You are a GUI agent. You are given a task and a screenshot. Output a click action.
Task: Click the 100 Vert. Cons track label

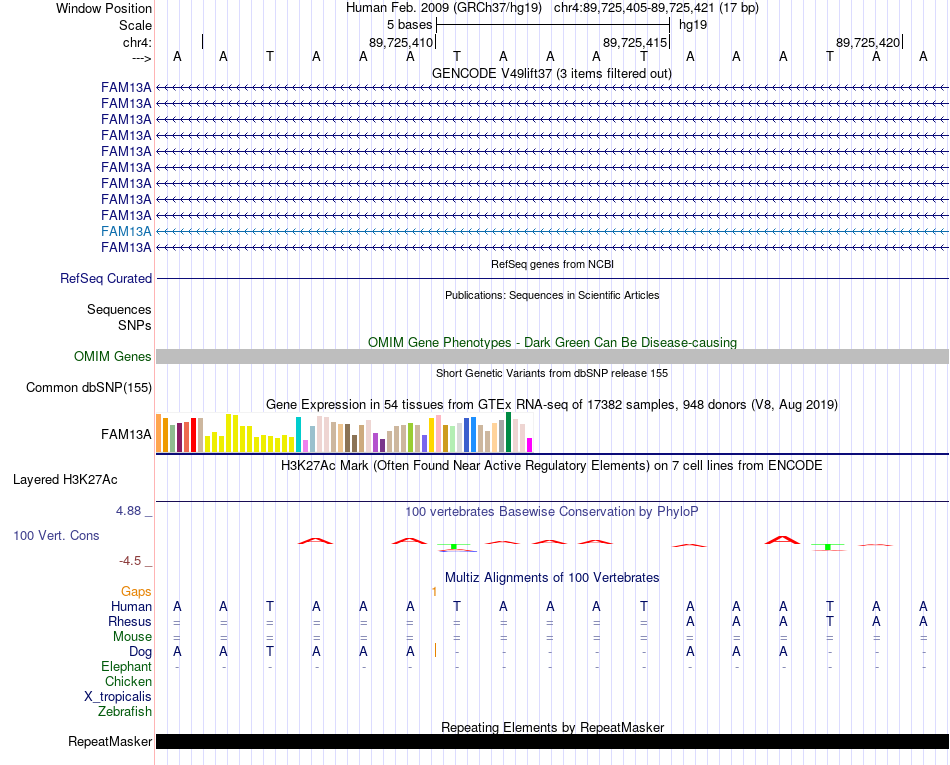[x=56, y=535]
